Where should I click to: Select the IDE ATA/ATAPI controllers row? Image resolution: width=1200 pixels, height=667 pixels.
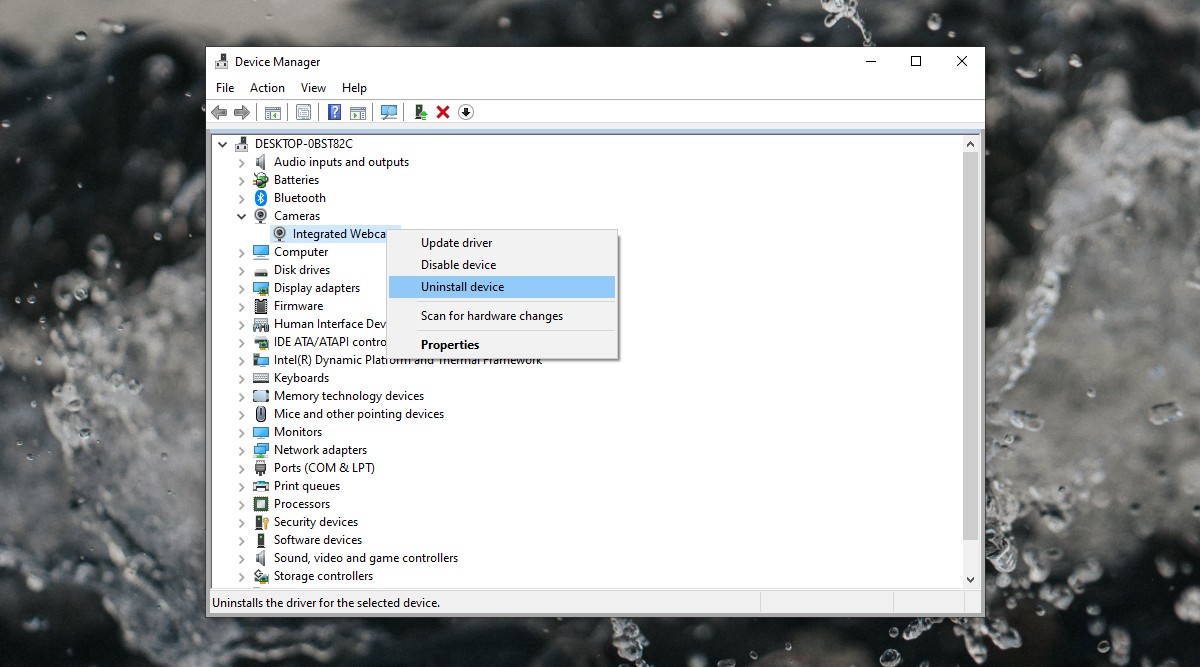pos(330,342)
